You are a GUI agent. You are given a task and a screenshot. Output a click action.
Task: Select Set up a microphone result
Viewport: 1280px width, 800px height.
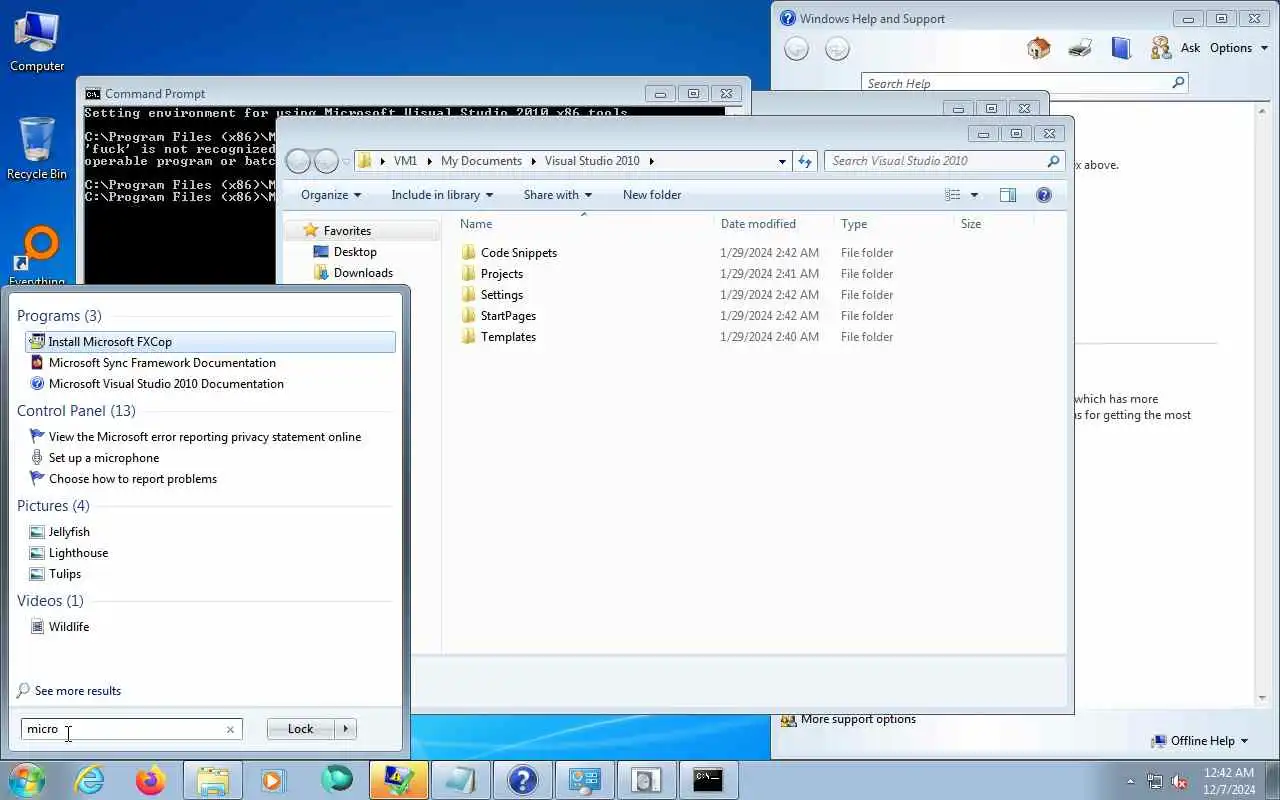[104, 458]
